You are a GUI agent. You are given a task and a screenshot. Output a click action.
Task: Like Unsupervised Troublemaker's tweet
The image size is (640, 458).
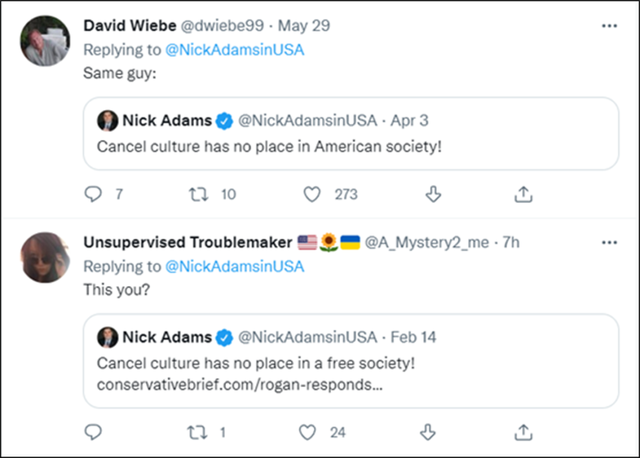[x=312, y=432]
